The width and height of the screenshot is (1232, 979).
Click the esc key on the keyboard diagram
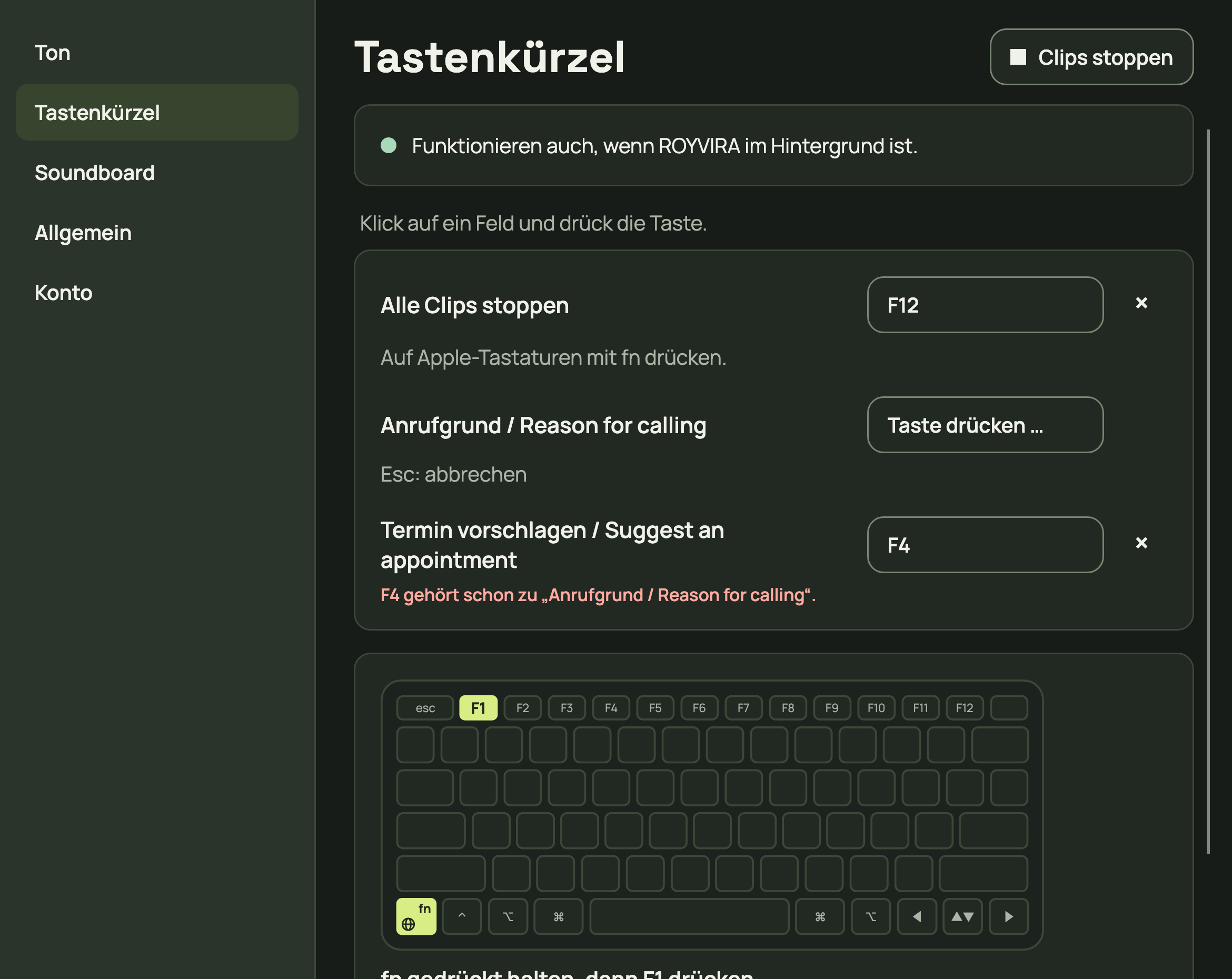[x=425, y=708]
